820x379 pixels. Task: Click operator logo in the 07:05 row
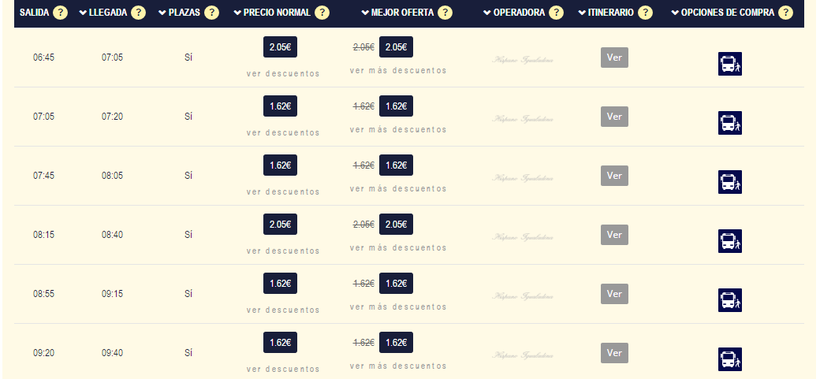pyautogui.click(x=522, y=119)
